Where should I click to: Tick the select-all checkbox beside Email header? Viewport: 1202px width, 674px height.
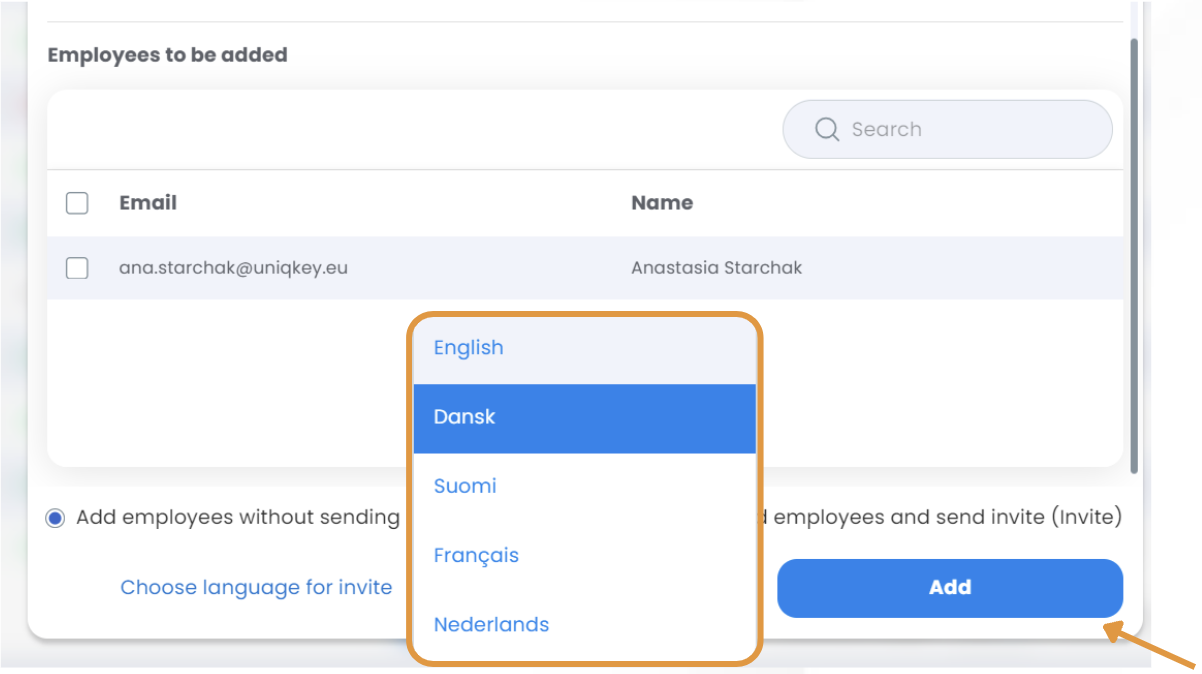[77, 203]
